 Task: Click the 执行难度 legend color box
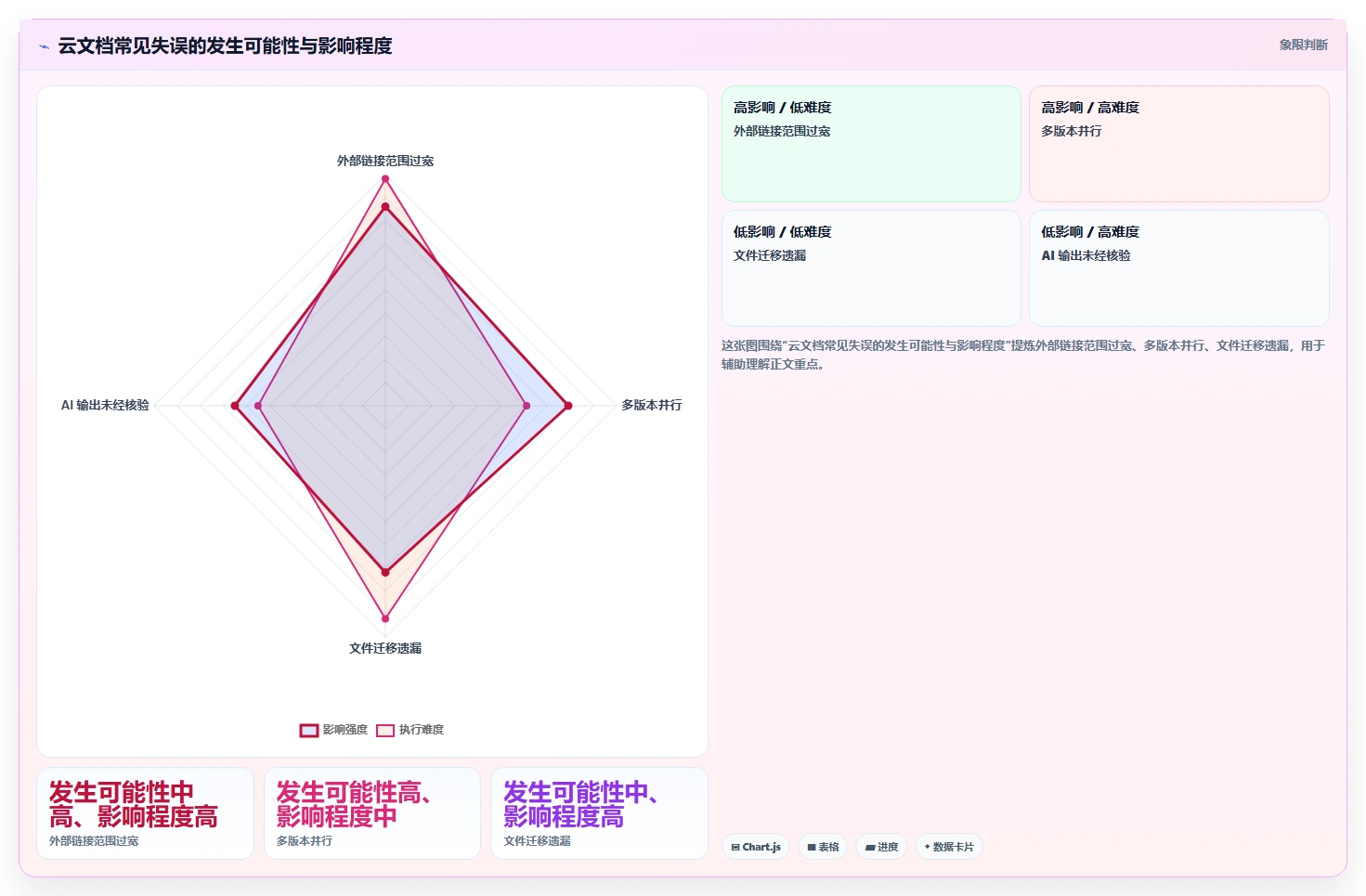[385, 731]
